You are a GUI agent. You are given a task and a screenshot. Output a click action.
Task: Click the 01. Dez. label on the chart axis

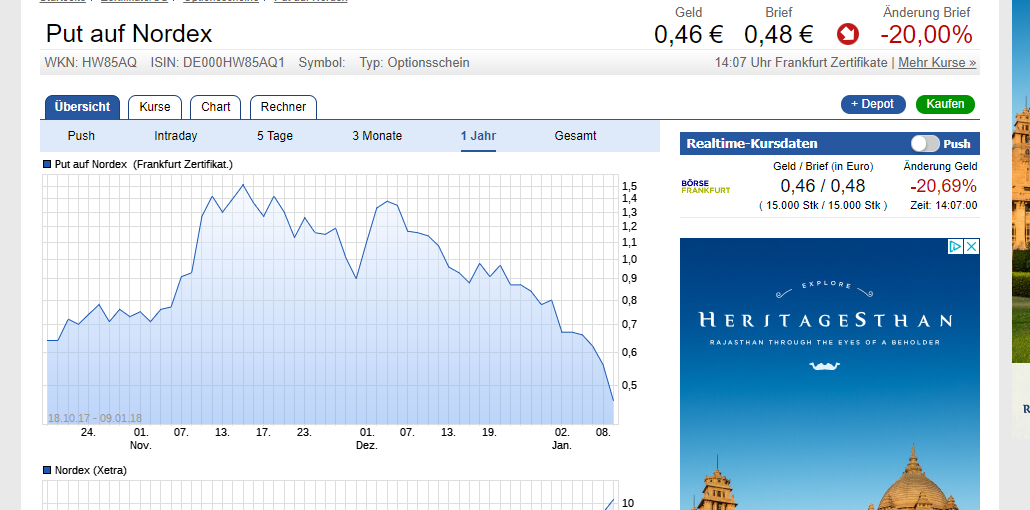[367, 438]
